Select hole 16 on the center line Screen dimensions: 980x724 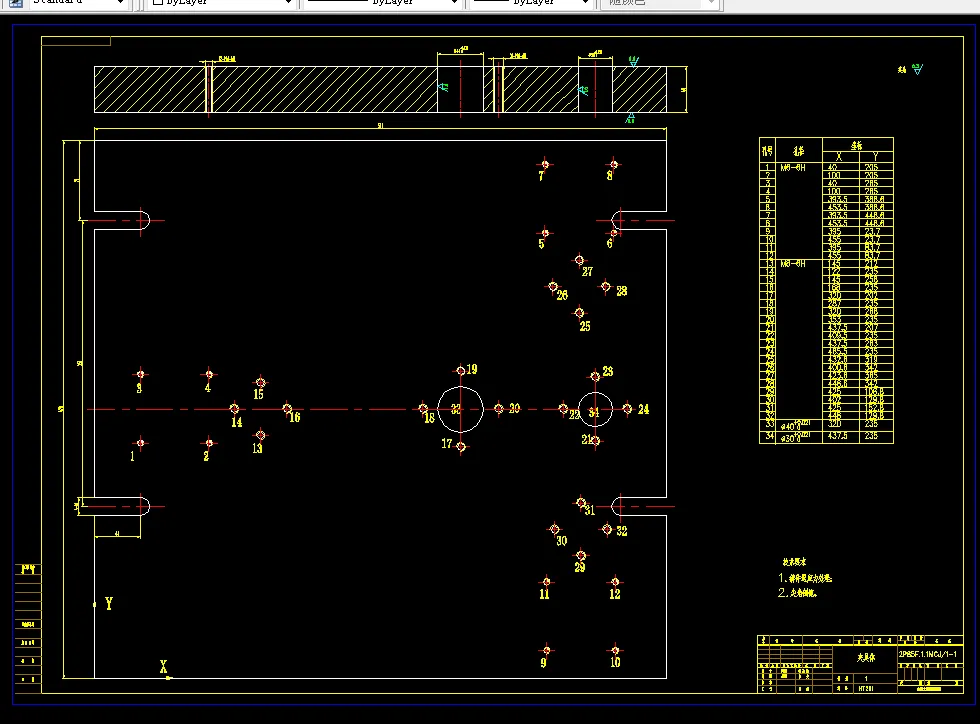287,408
